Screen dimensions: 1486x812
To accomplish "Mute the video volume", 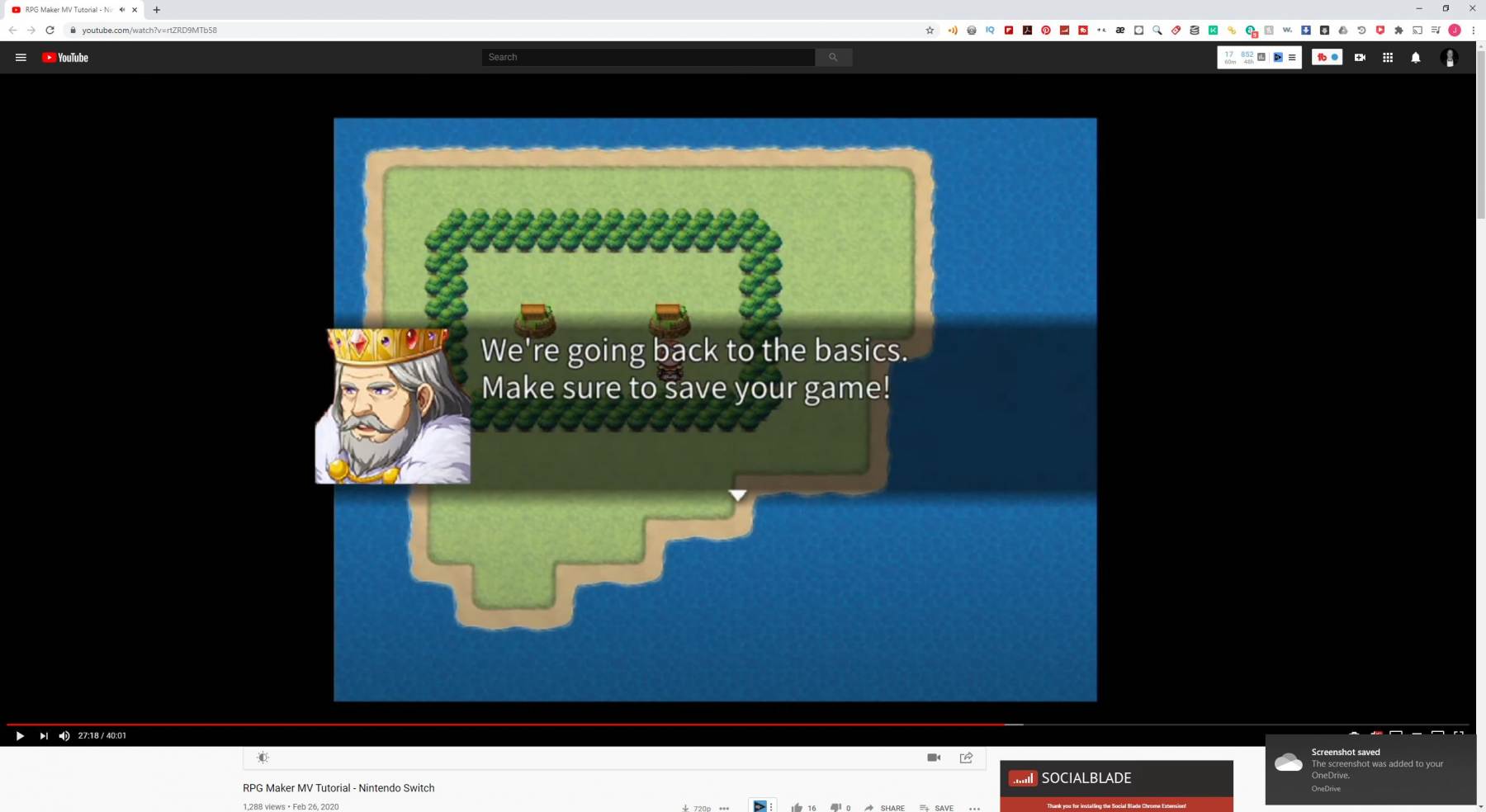I will tap(64, 735).
